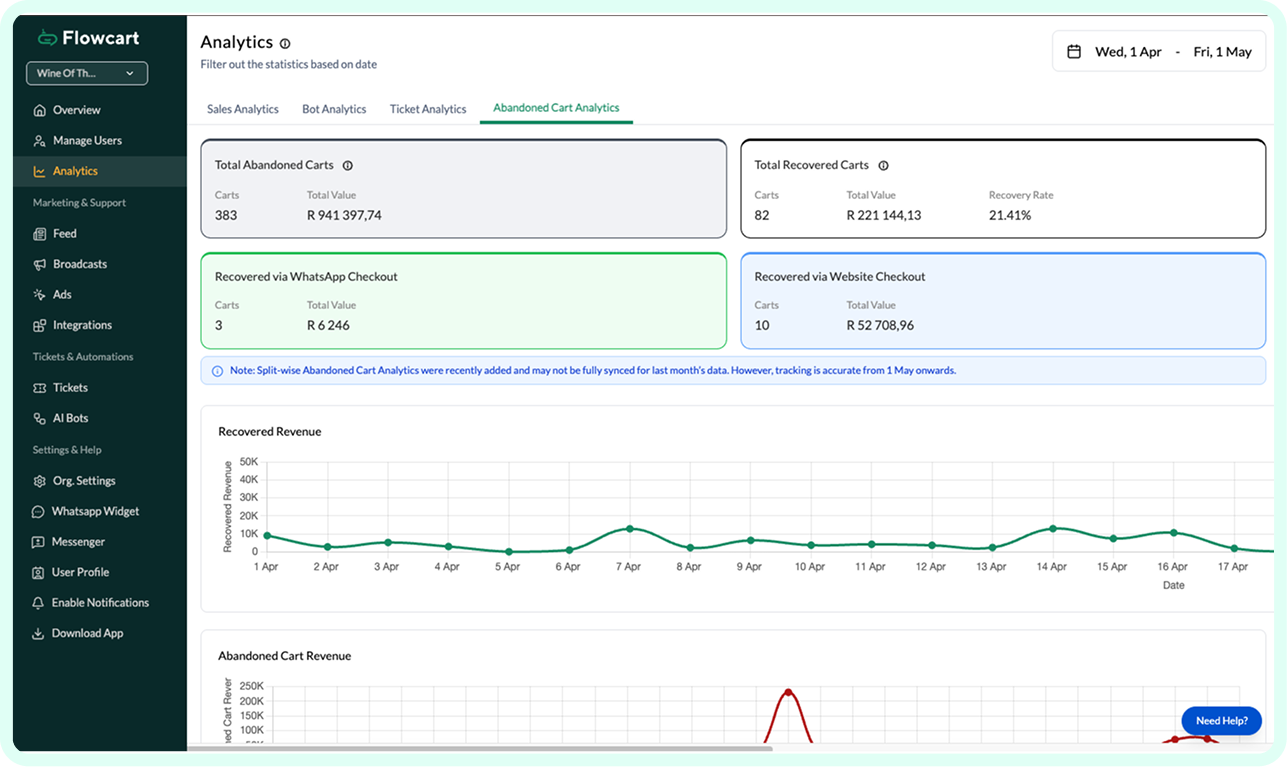Open the Integrations icon in sidebar
1287x767 pixels.
click(39, 325)
